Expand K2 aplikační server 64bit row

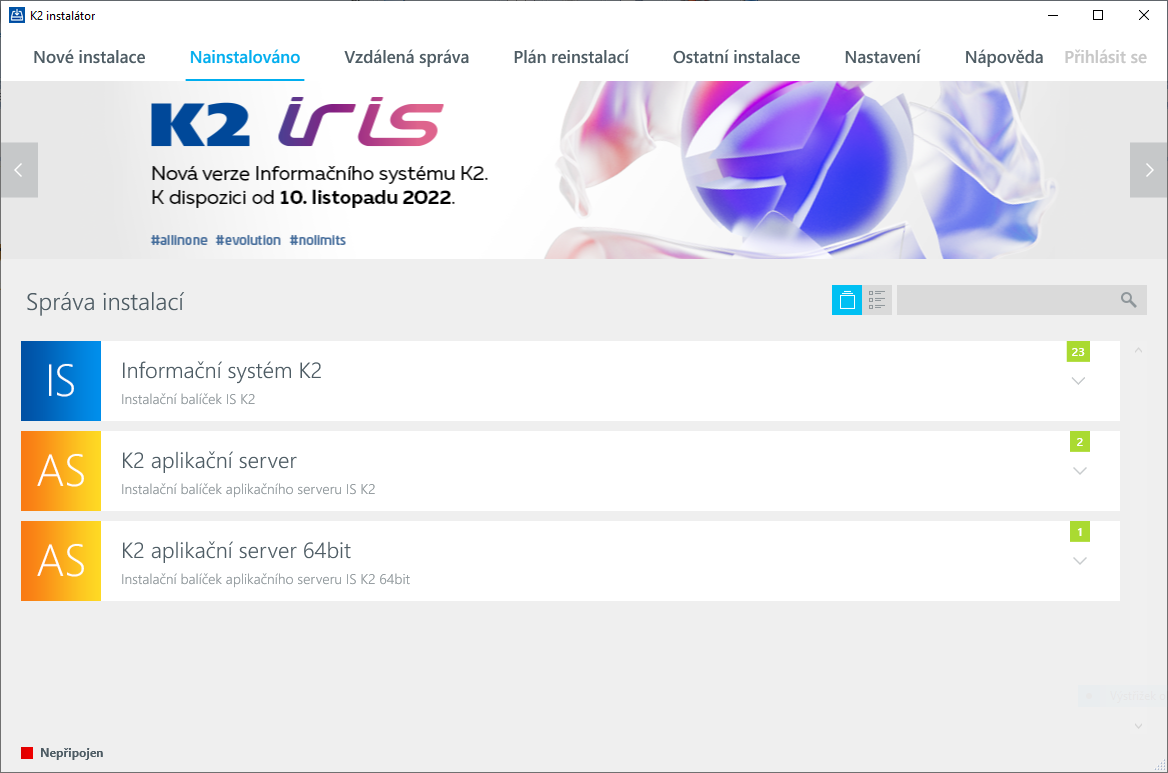coord(1079,562)
